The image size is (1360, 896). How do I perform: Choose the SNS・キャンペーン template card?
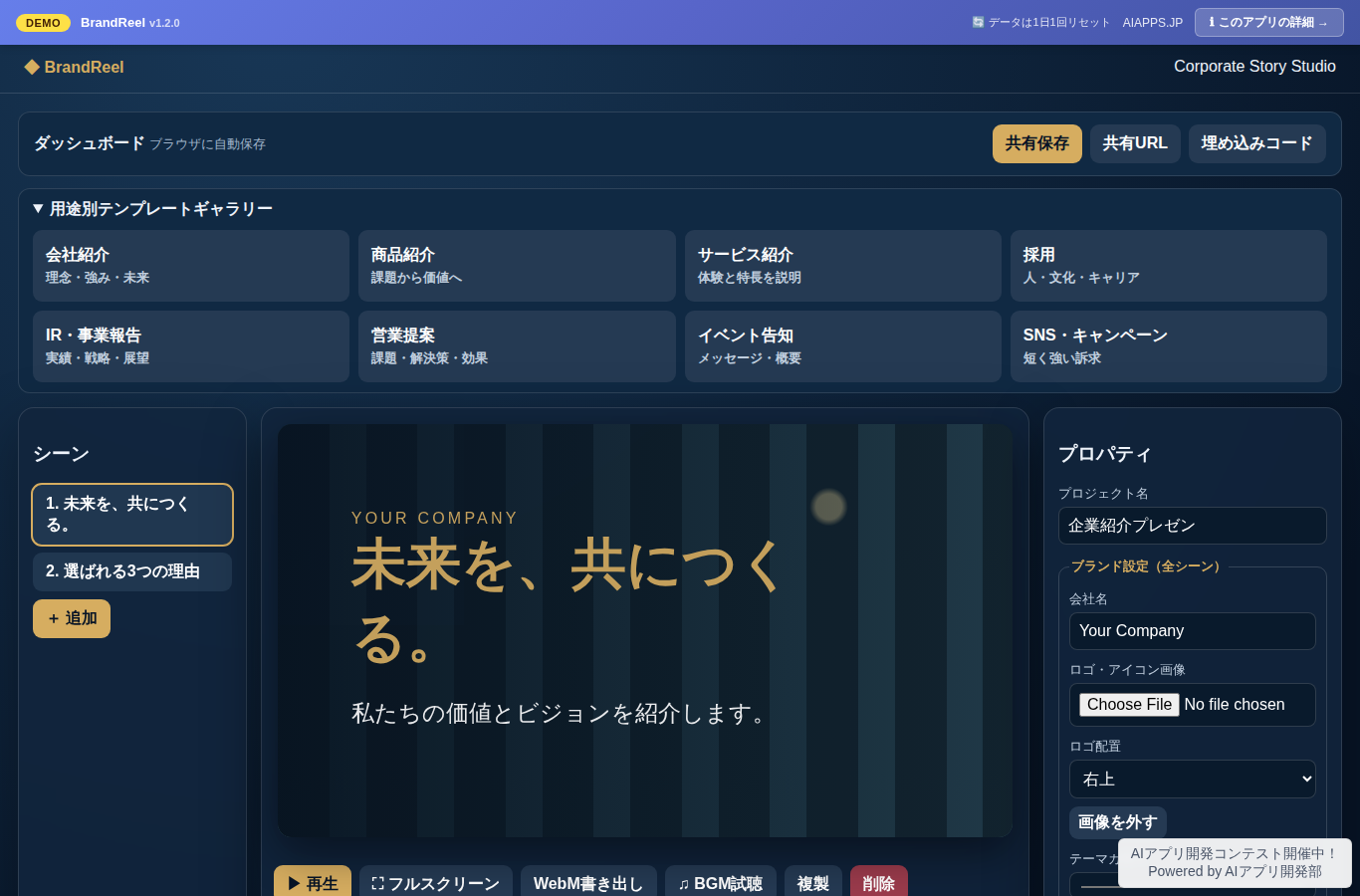coord(1168,346)
